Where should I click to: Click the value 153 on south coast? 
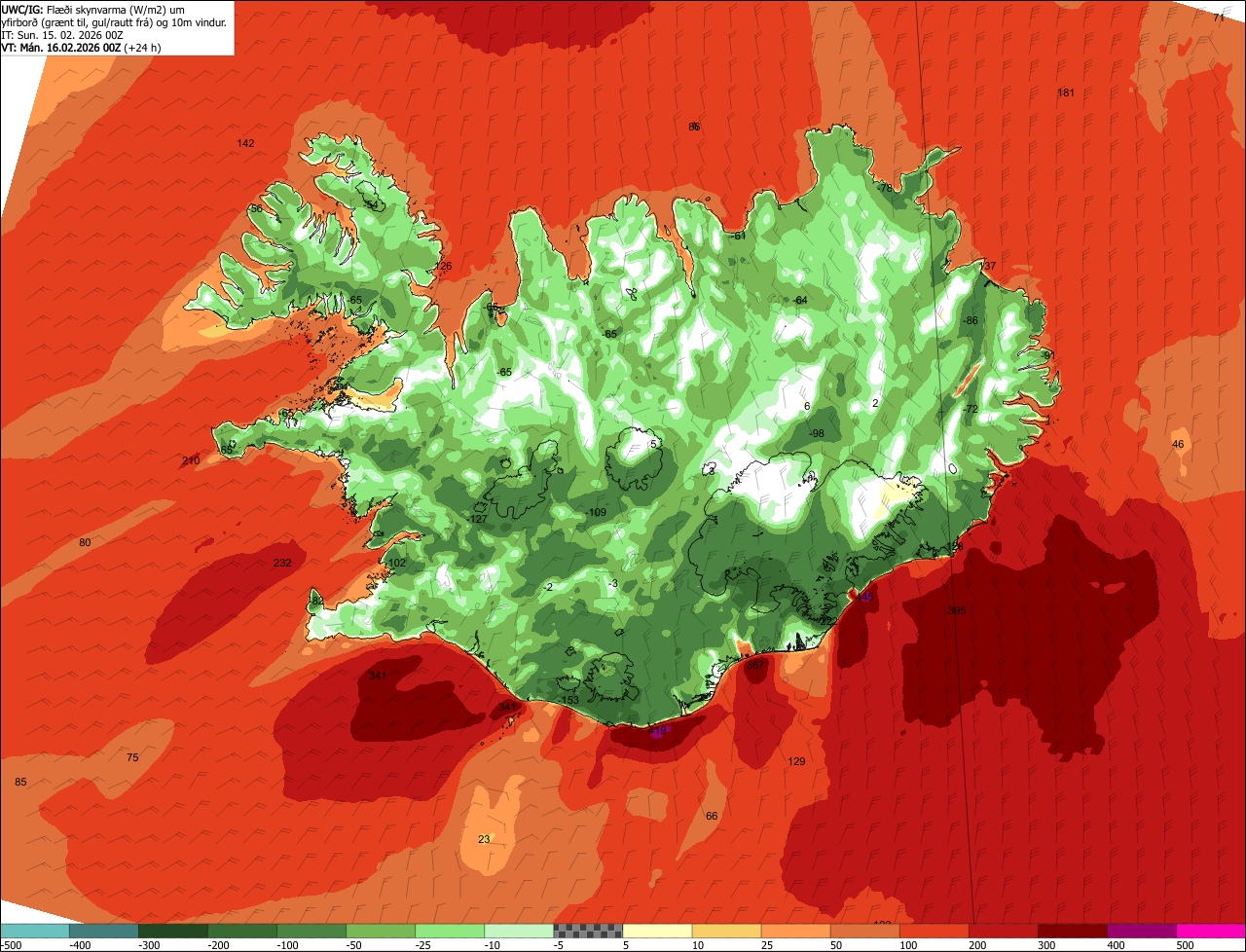[x=570, y=700]
